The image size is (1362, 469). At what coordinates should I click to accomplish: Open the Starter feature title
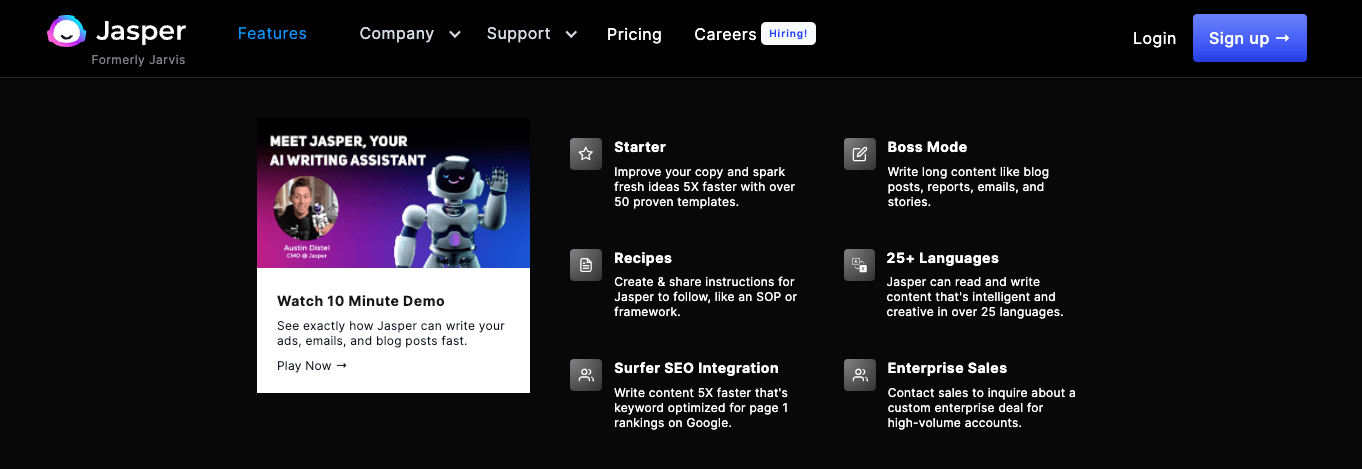640,147
